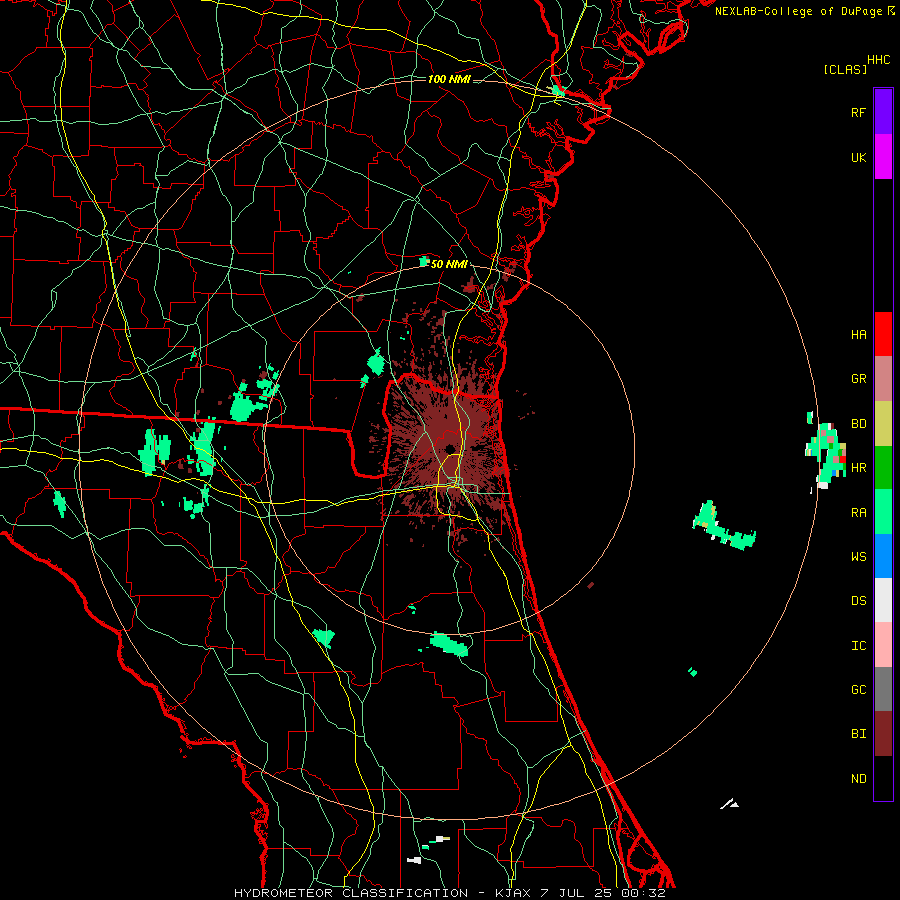
Task: Click the "RF" legend label
Action: [x=858, y=113]
